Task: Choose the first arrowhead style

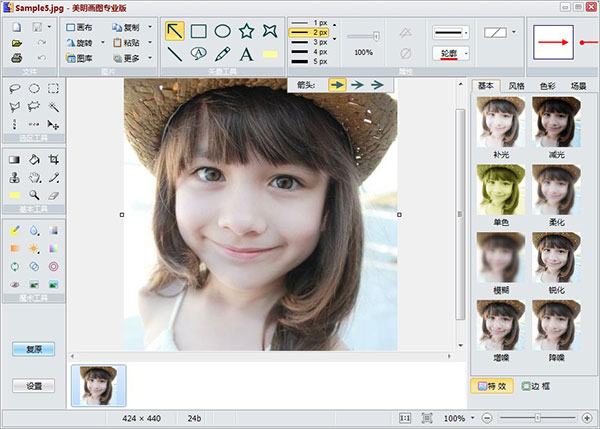Action: (x=336, y=86)
